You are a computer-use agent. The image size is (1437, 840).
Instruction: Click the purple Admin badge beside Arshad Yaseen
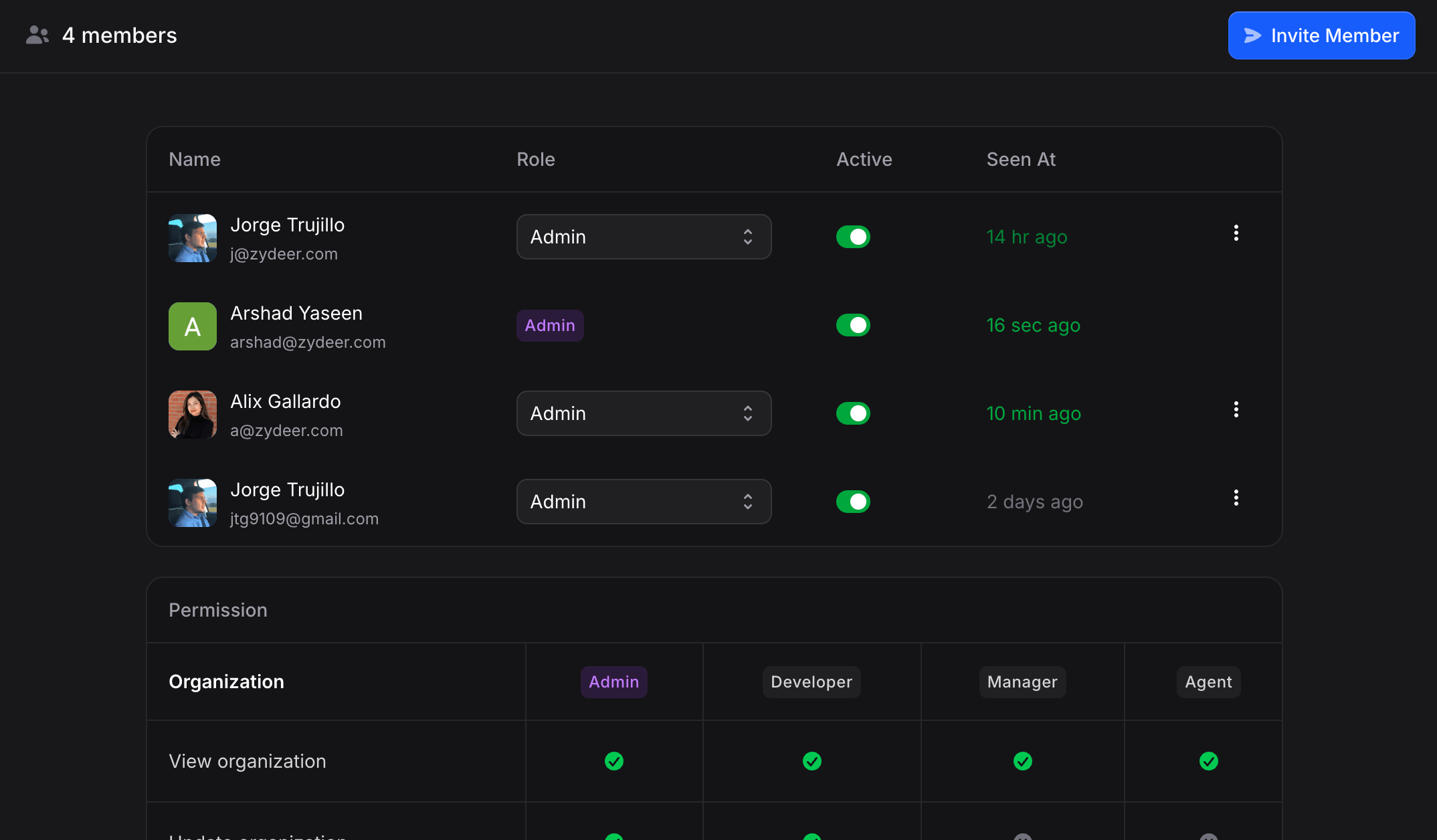point(550,325)
